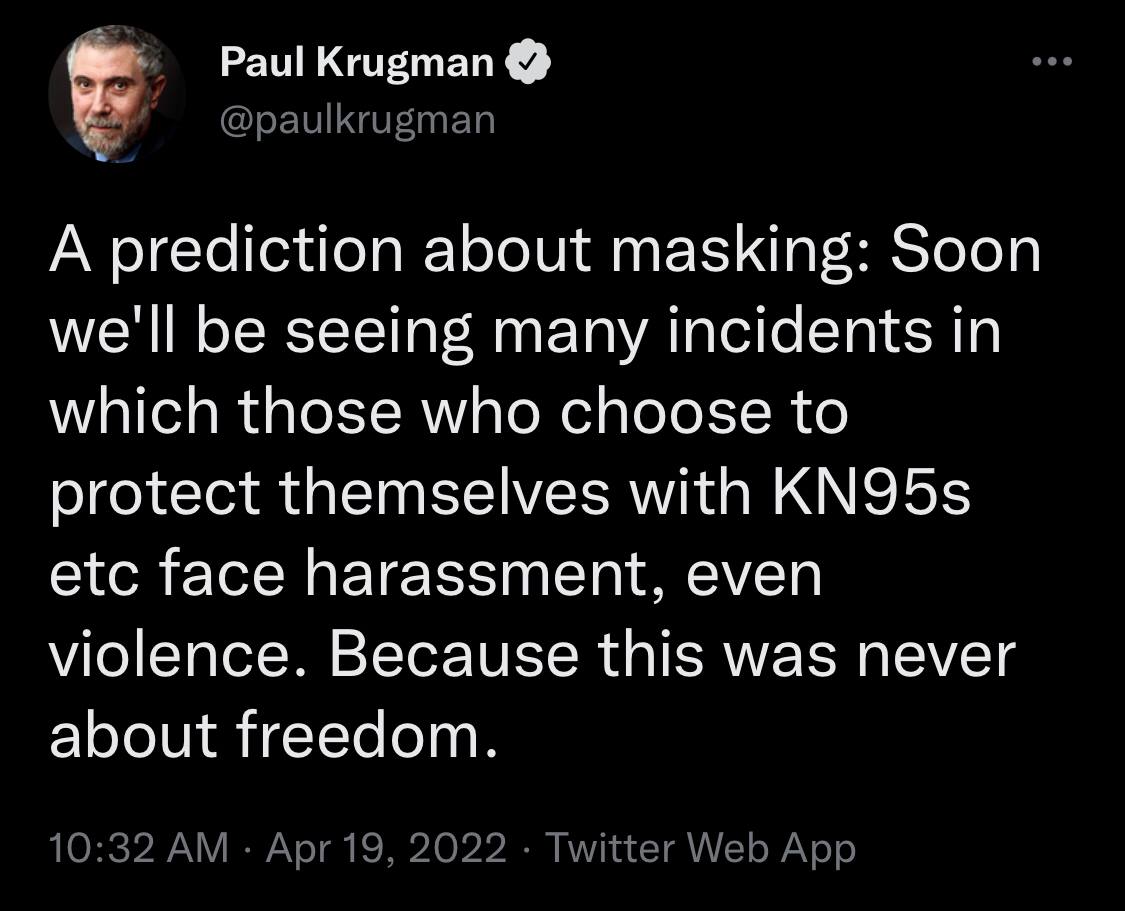Open Paul Krugman's profile picture
The width and height of the screenshot is (1125, 911).
(x=116, y=93)
